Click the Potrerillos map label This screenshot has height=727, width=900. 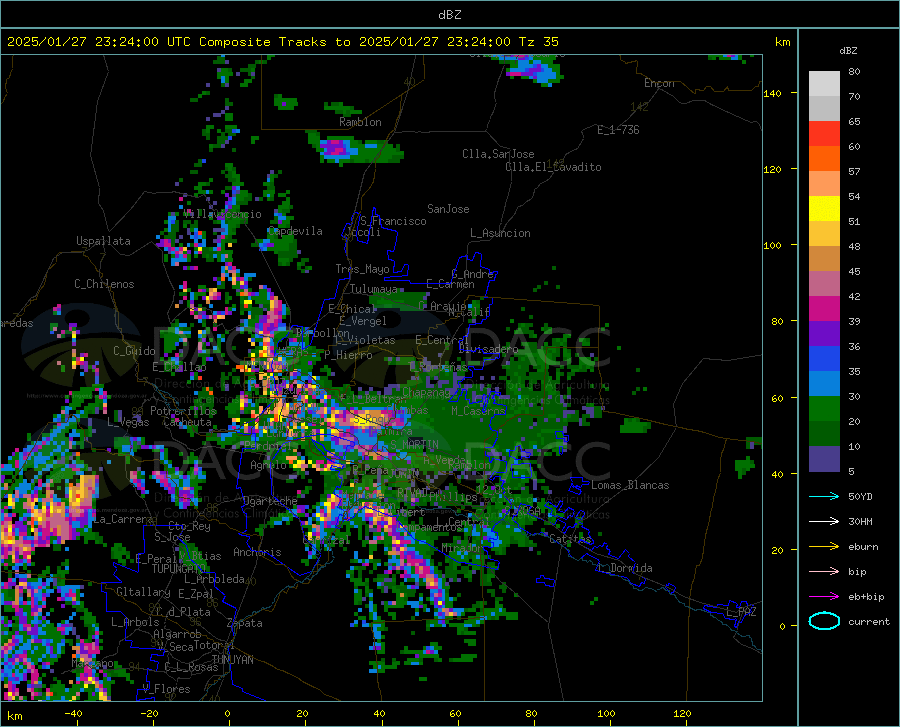[183, 411]
